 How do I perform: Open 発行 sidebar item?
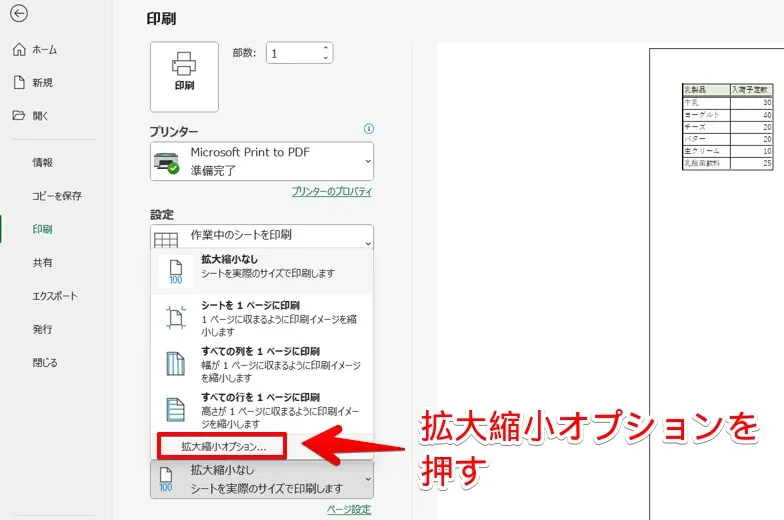pos(42,329)
